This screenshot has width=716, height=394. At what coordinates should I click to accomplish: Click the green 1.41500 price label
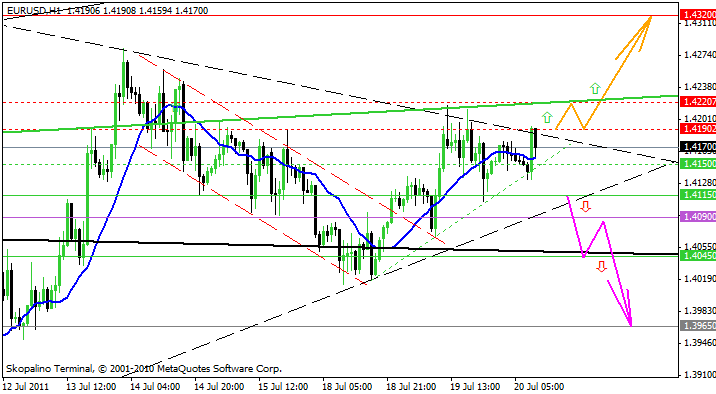[698, 163]
